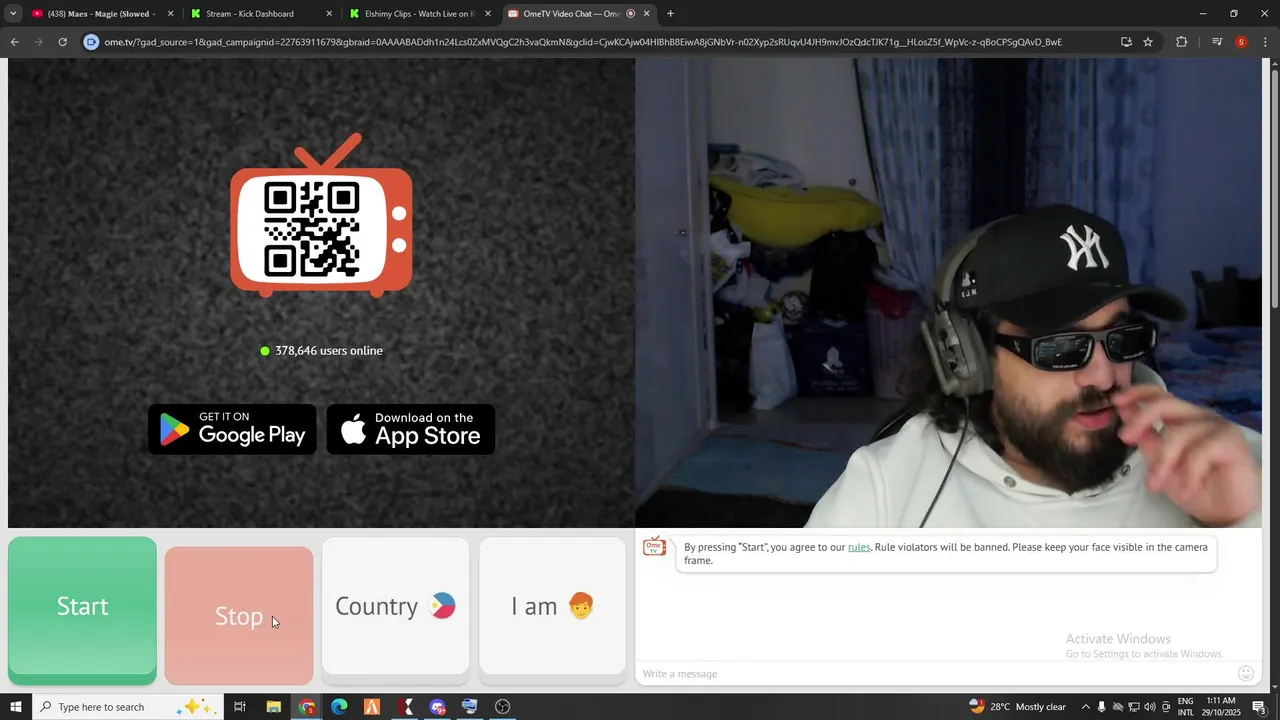Click the taskbar search box
The height and width of the screenshot is (720, 1280).
coord(127,707)
